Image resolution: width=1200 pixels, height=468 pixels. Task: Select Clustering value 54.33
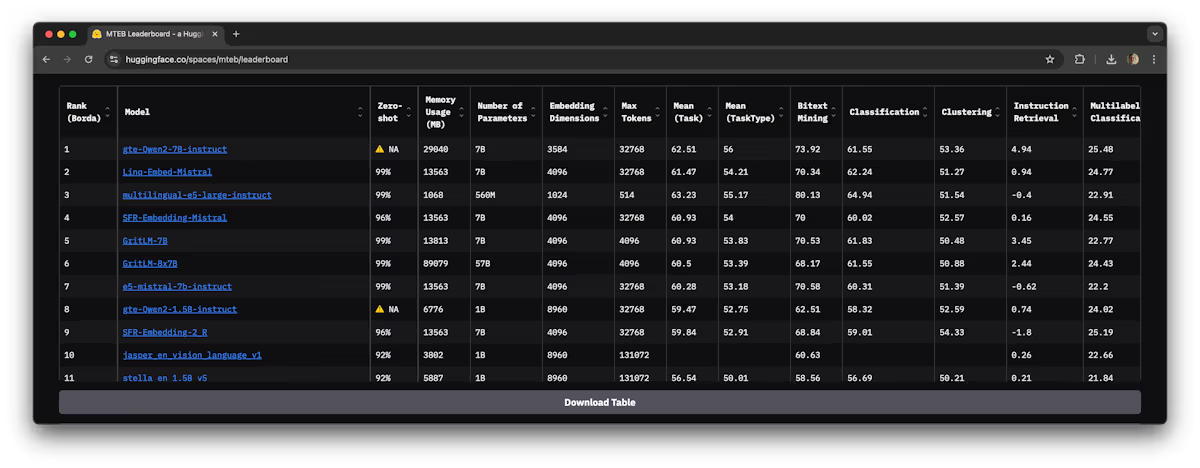952,332
